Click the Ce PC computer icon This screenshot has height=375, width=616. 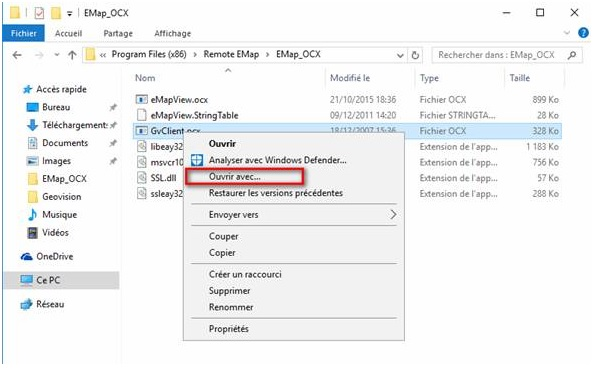click(x=26, y=280)
